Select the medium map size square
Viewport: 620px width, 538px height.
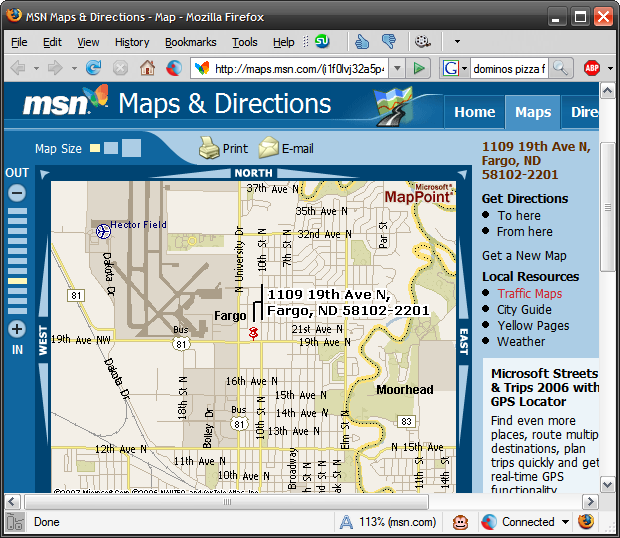coord(111,148)
